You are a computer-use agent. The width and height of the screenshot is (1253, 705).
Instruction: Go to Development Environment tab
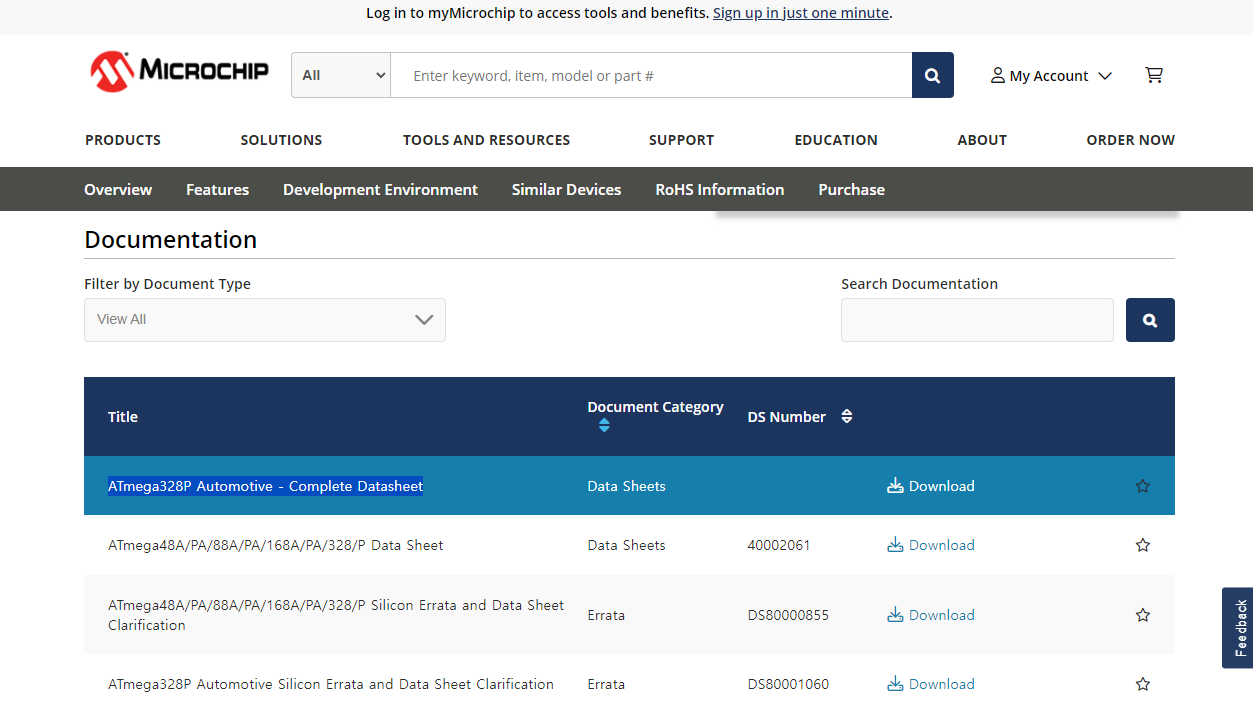coord(380,189)
